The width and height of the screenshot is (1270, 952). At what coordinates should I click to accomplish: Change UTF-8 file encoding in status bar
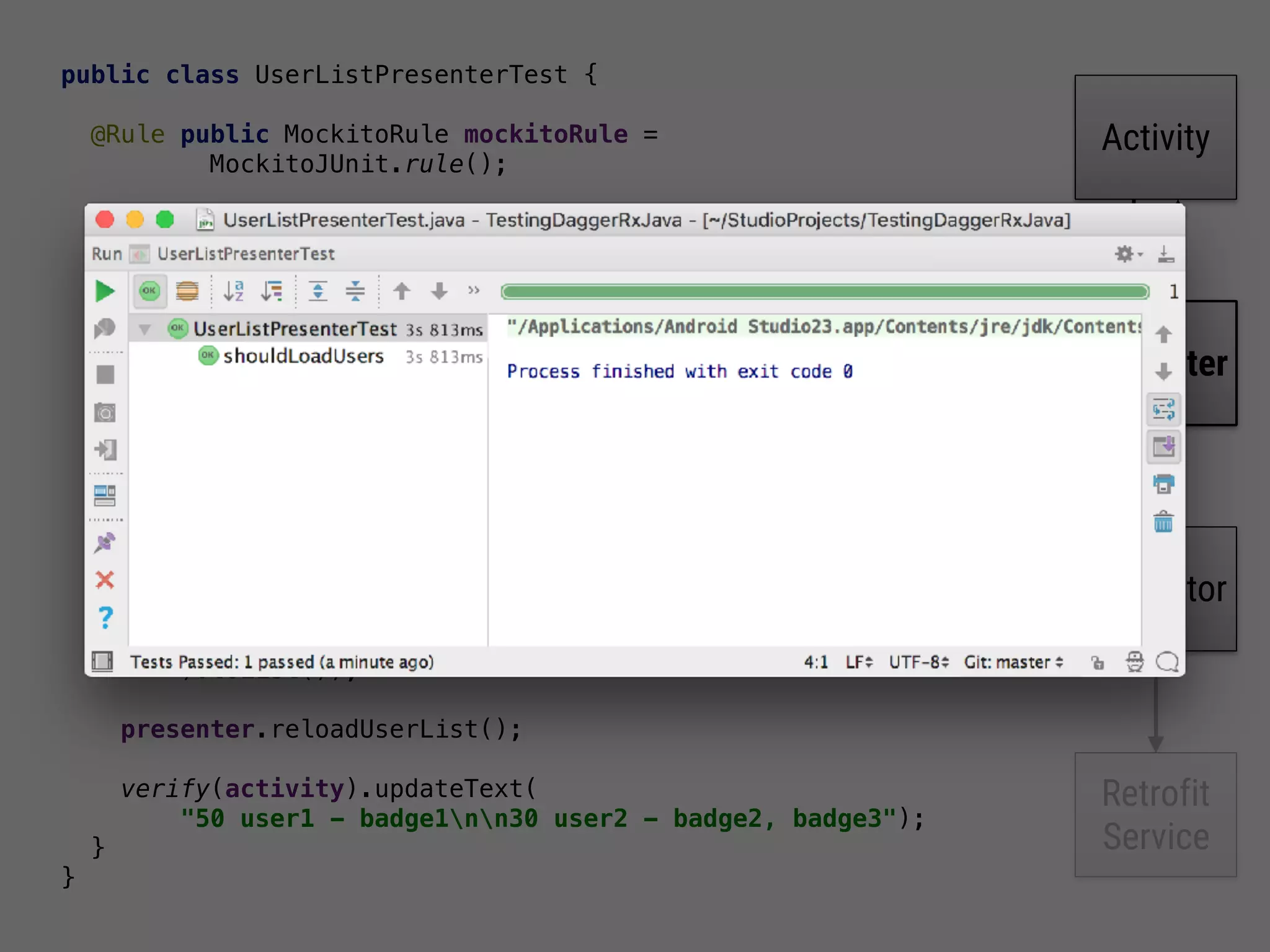(x=918, y=663)
